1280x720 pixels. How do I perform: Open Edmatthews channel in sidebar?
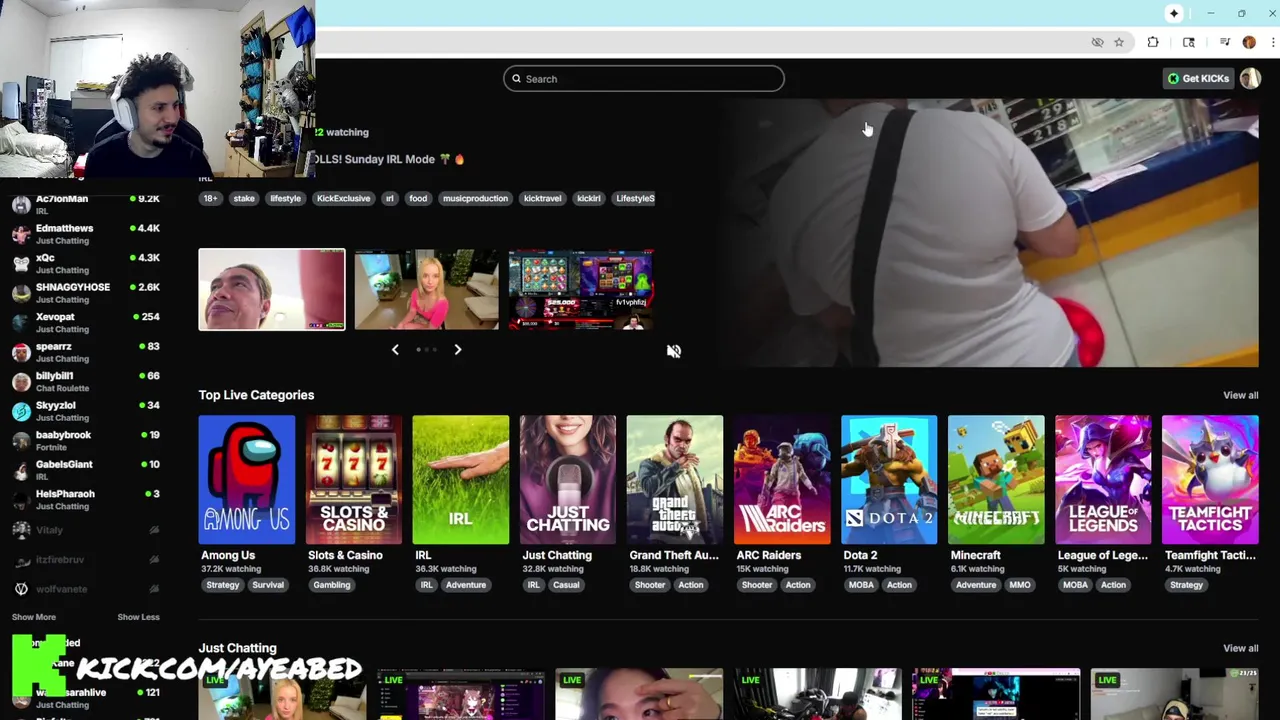86,234
